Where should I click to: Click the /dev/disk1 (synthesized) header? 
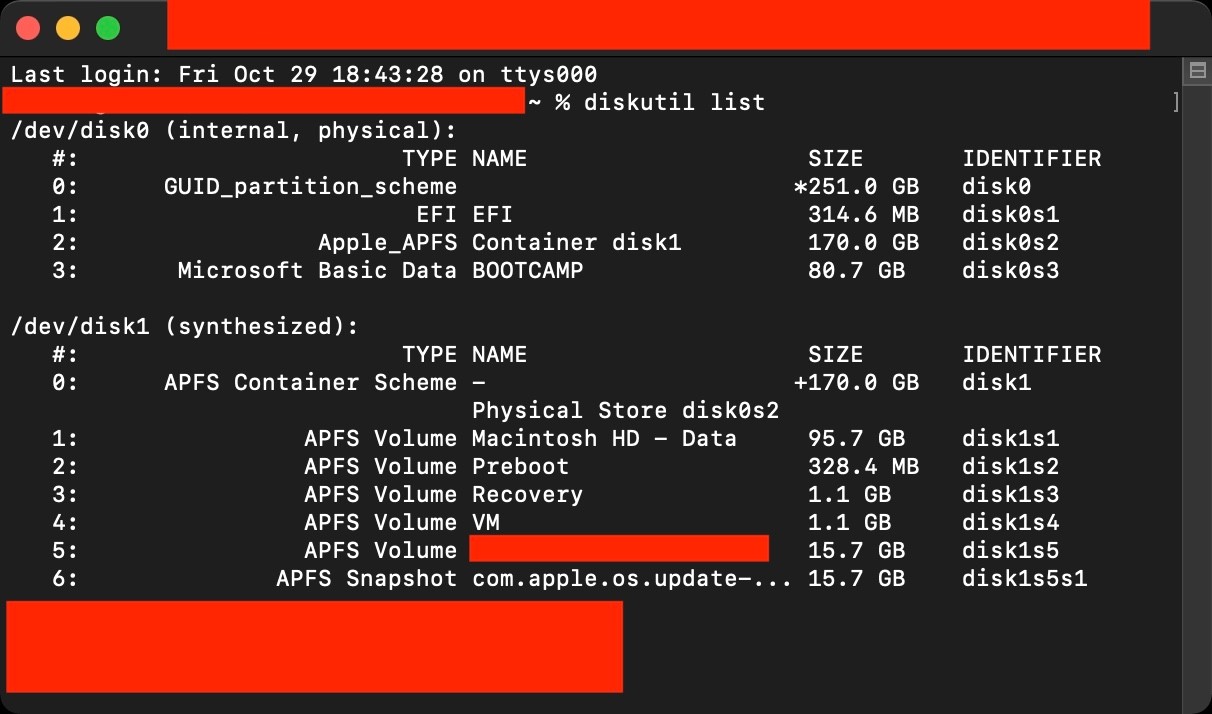(184, 326)
